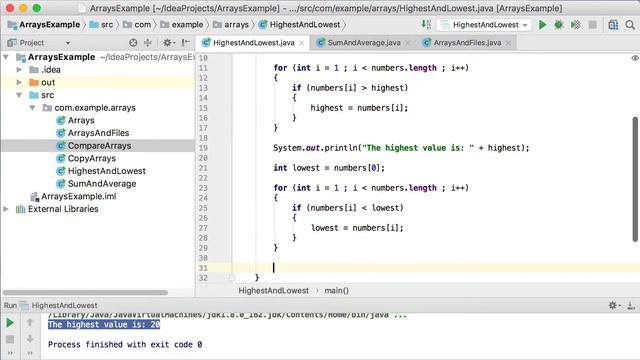Click HighestAndLowest in editor breadcrumb
The height and width of the screenshot is (360, 640).
tap(273, 291)
